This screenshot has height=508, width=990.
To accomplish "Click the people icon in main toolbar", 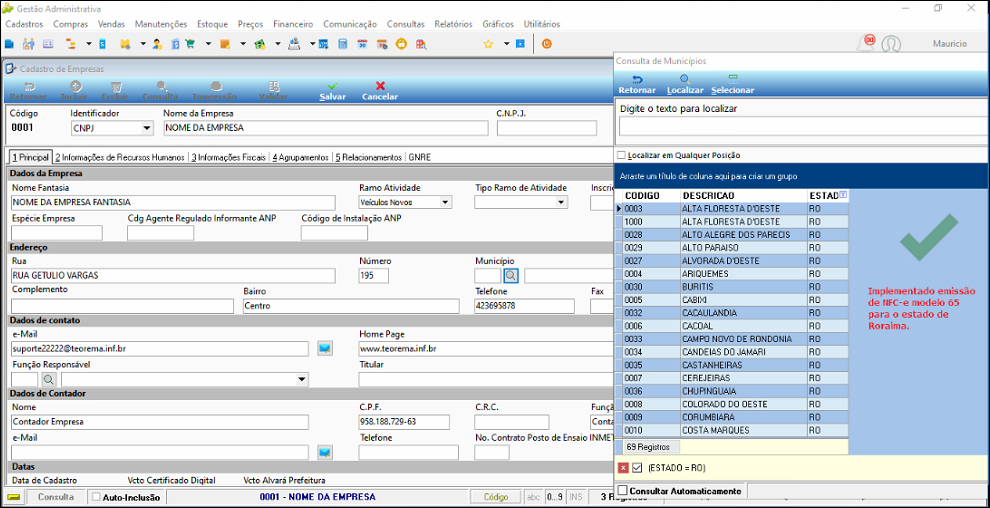I will tap(28, 44).
